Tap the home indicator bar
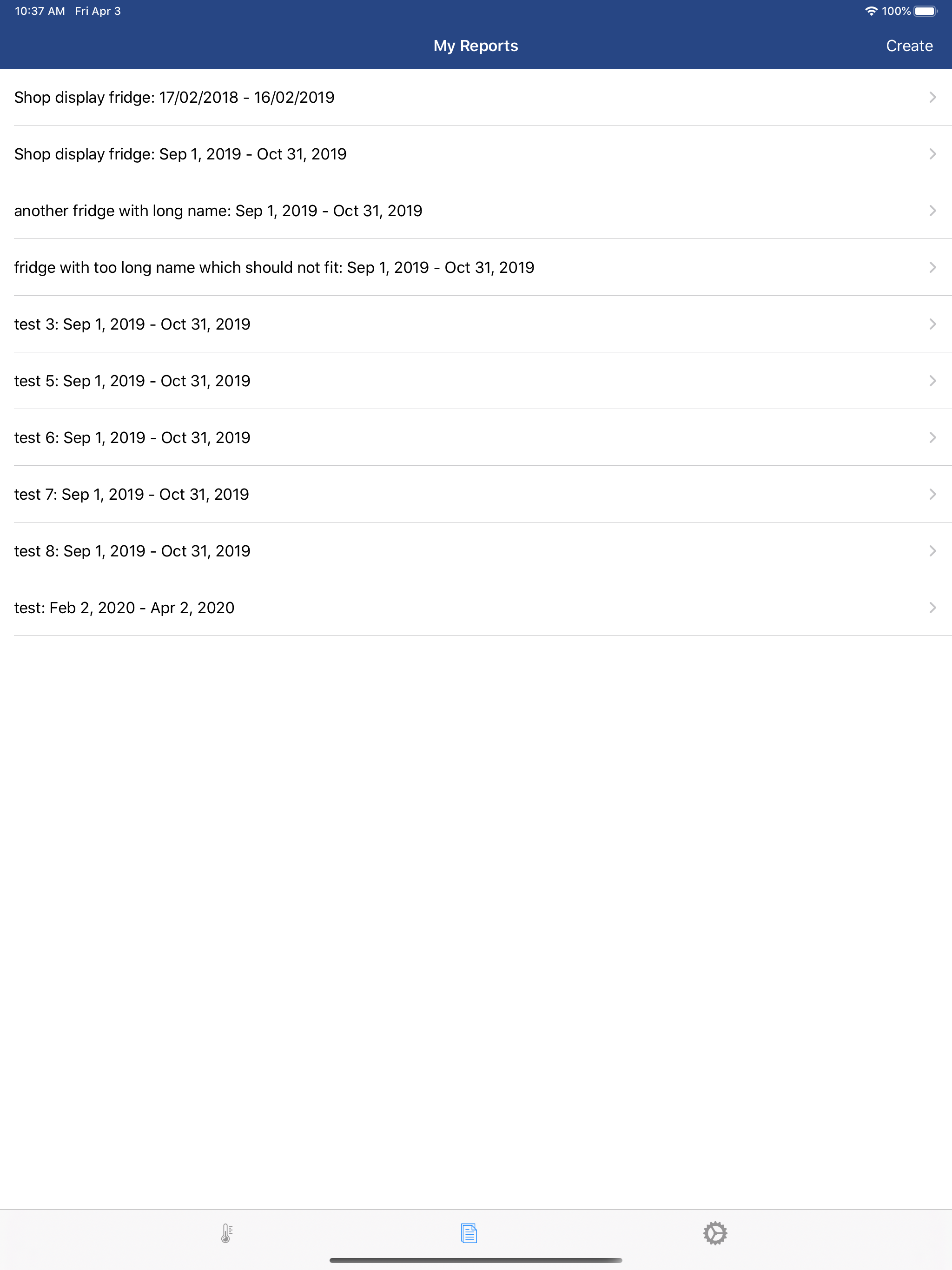Viewport: 952px width, 1270px height. point(476,1260)
